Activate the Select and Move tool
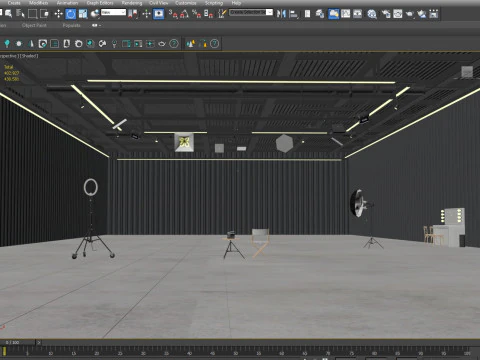480x360 pixels. click(x=59, y=14)
